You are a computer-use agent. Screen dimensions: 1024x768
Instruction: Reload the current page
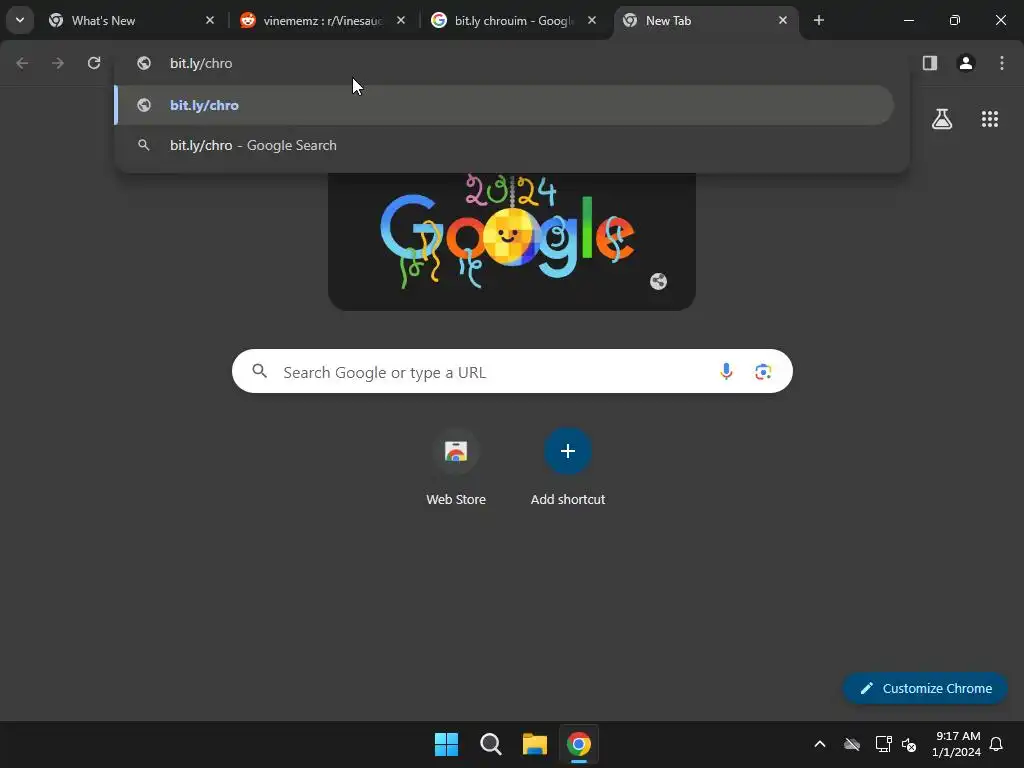[94, 63]
